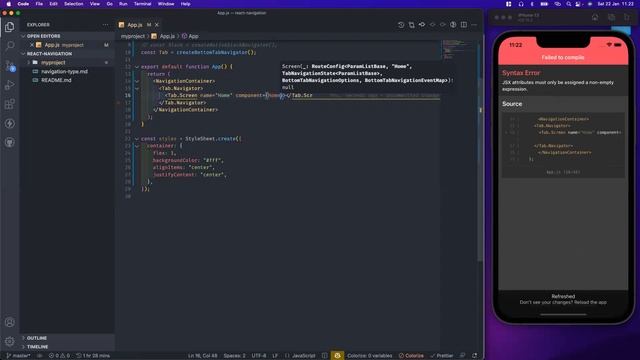Click the git commit navigation icon in toolbar
The image size is (640, 360).
[x=422, y=25]
